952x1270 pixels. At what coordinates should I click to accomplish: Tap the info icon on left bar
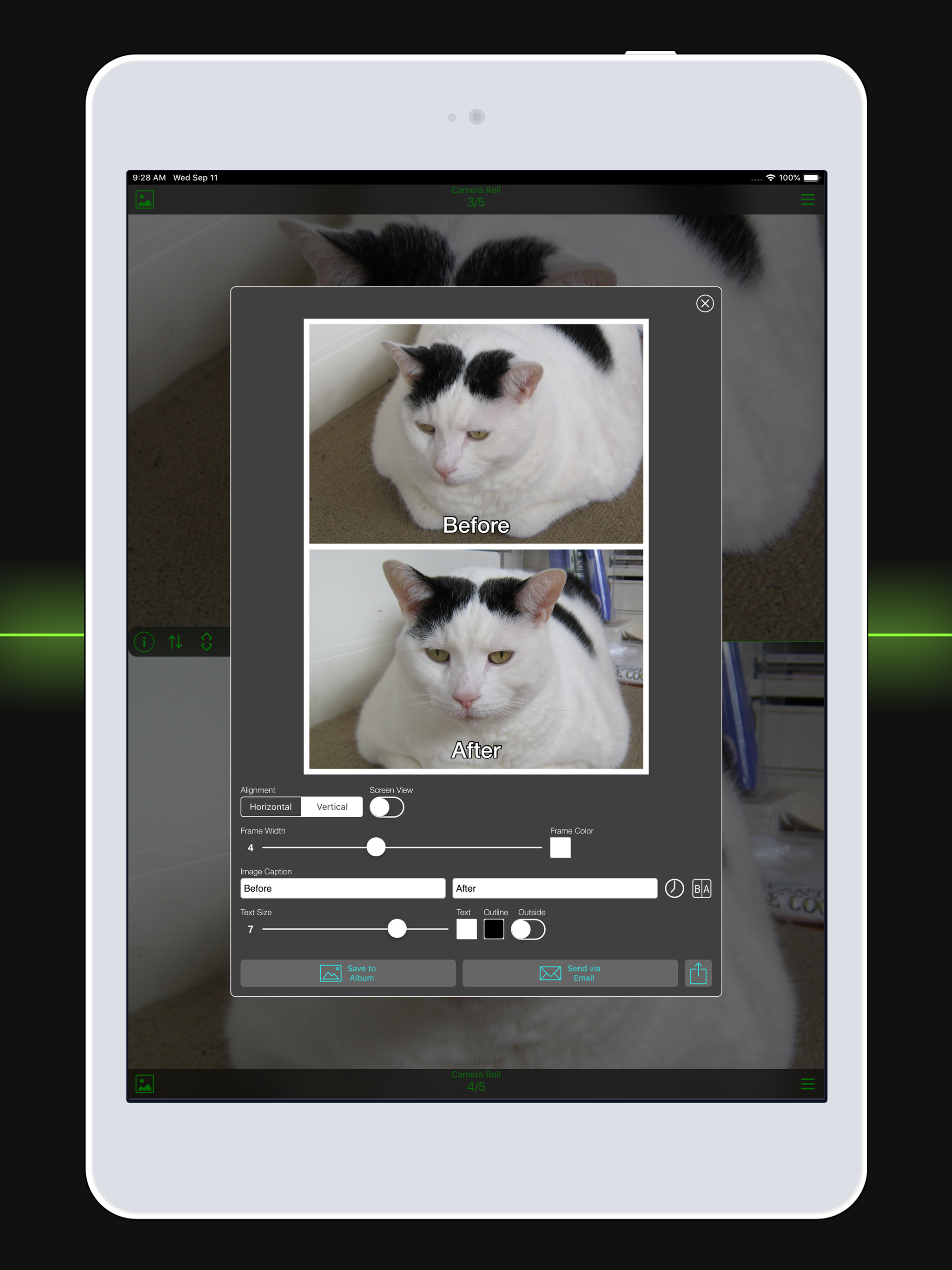[144, 642]
